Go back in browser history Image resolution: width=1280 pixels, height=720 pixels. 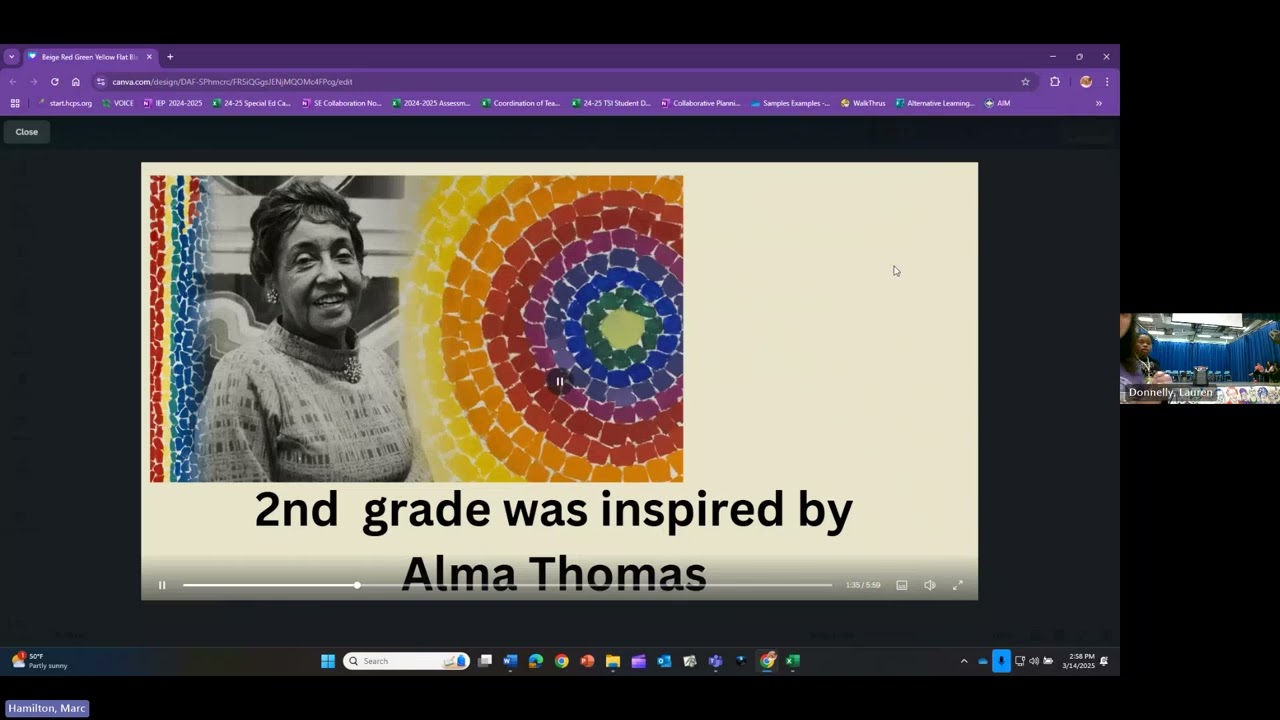pyautogui.click(x=12, y=82)
